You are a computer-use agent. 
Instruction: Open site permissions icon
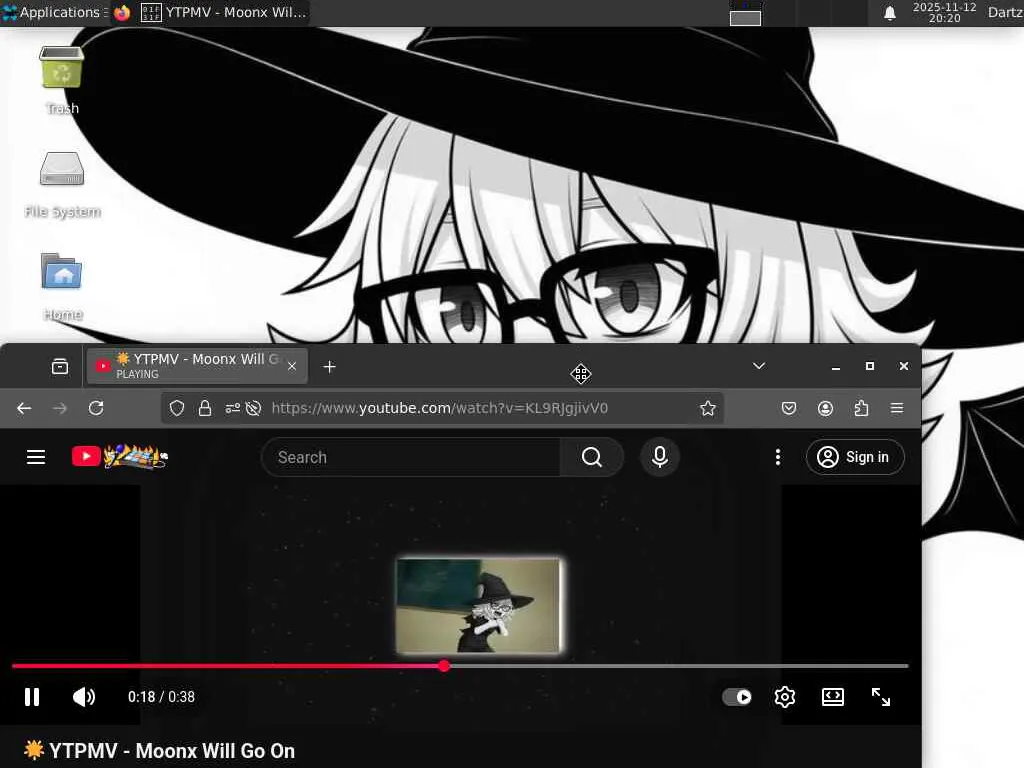(232, 408)
